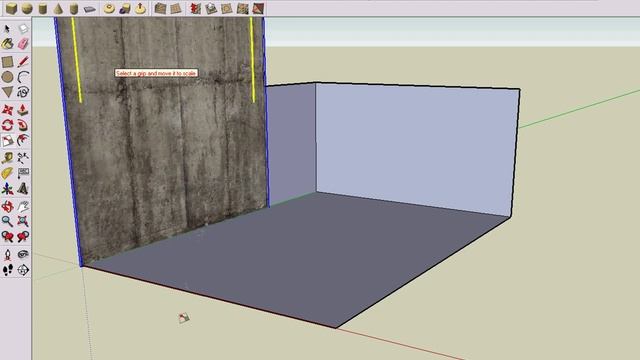
Task: Click the torus shape icon
Action: tap(109, 8)
